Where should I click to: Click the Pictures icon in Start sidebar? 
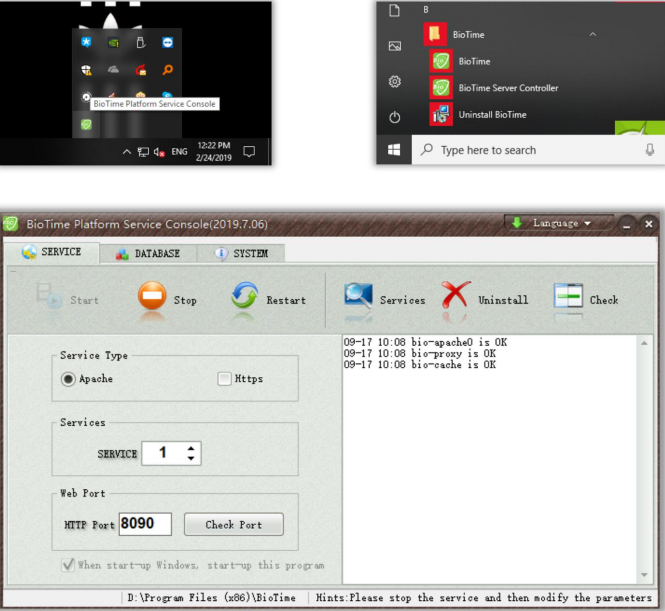[395, 46]
